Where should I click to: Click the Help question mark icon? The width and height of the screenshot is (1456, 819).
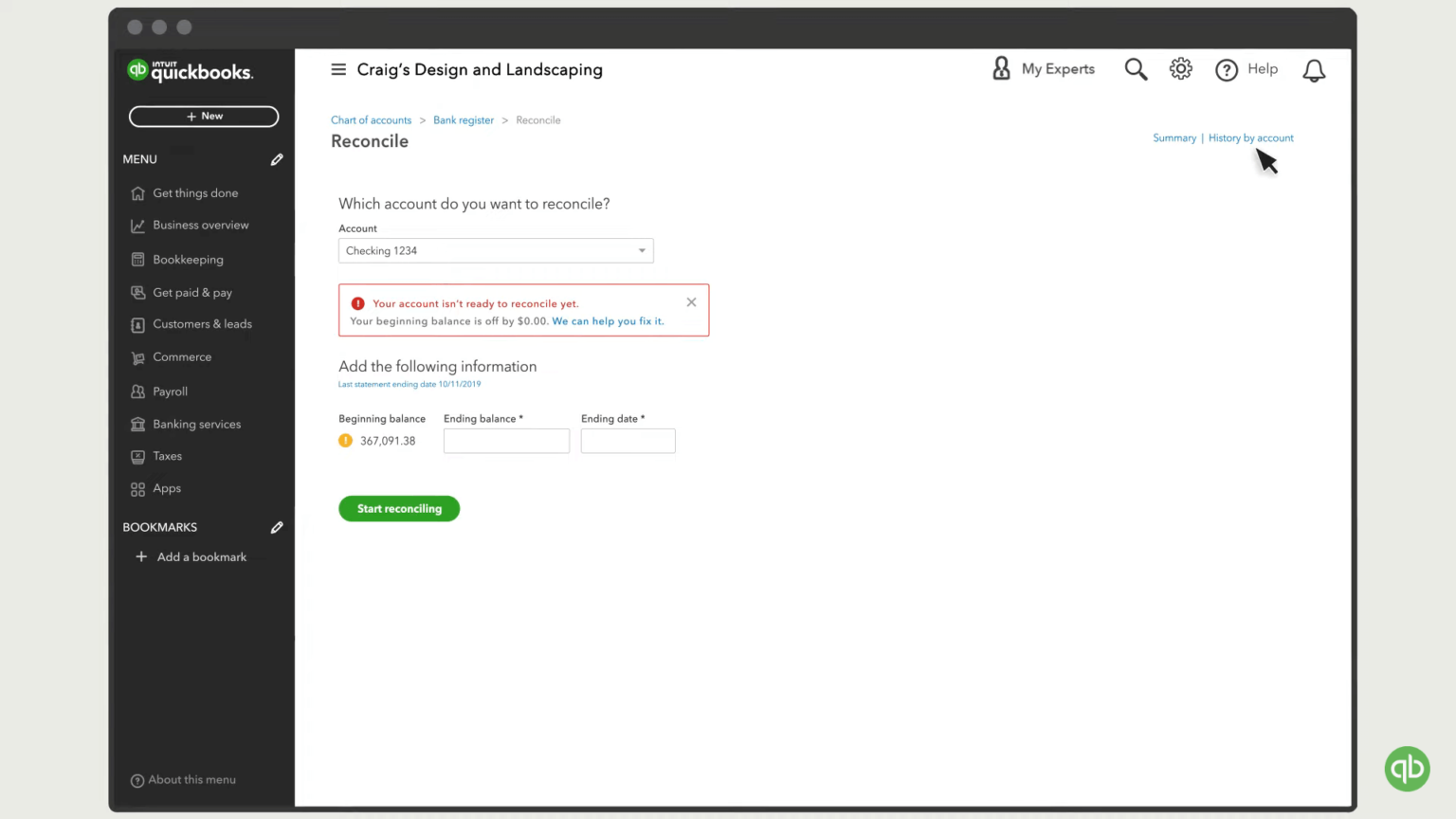pos(1226,69)
